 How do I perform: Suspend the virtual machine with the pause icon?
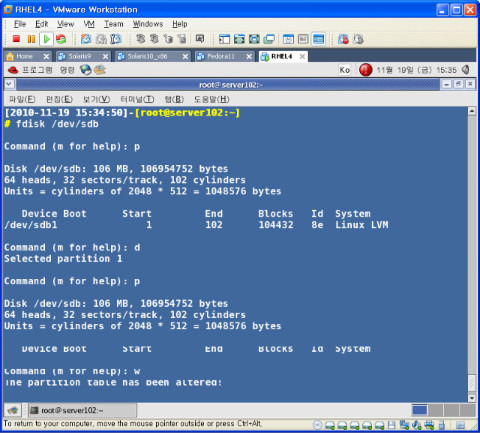(31, 39)
